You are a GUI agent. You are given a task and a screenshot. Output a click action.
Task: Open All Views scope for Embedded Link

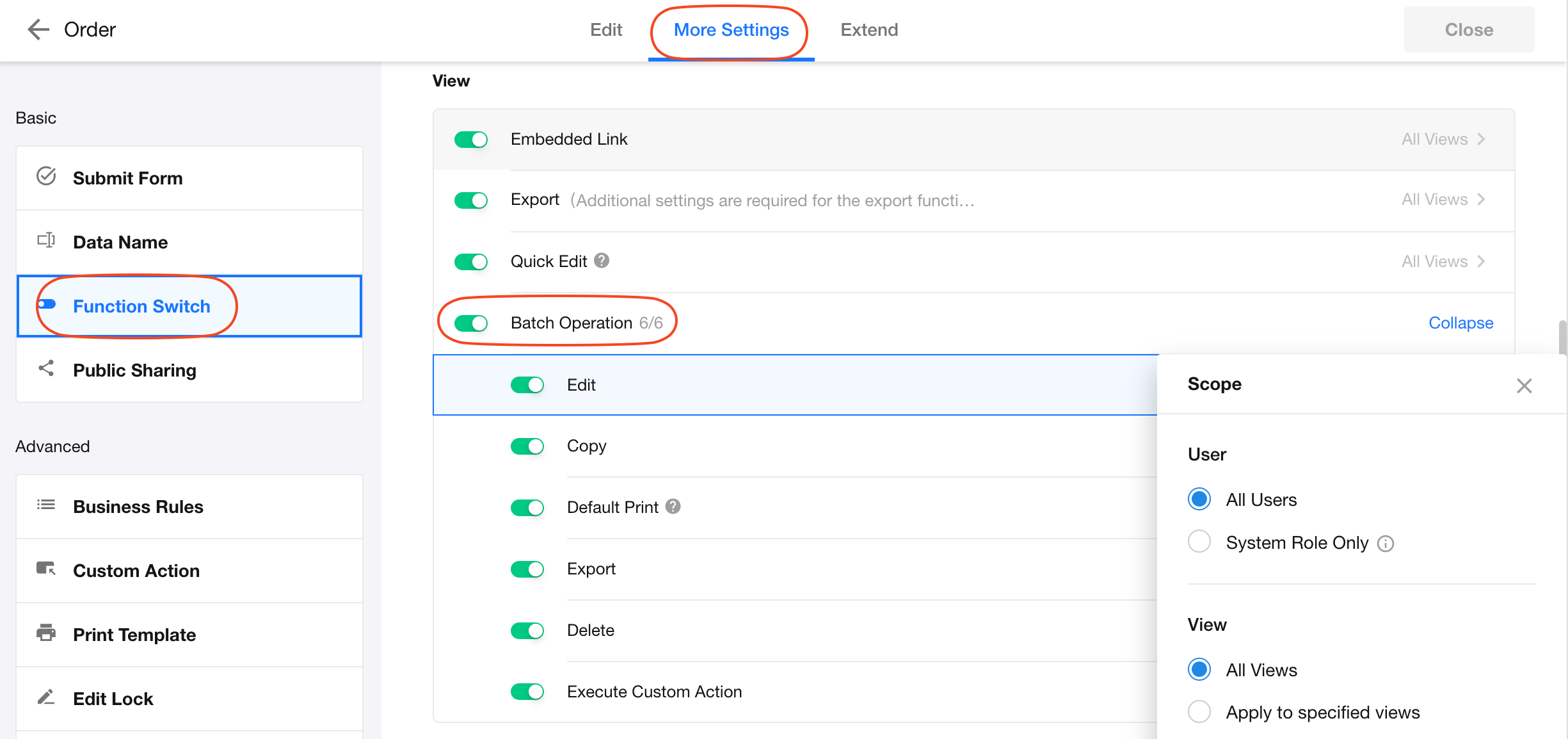click(1443, 139)
